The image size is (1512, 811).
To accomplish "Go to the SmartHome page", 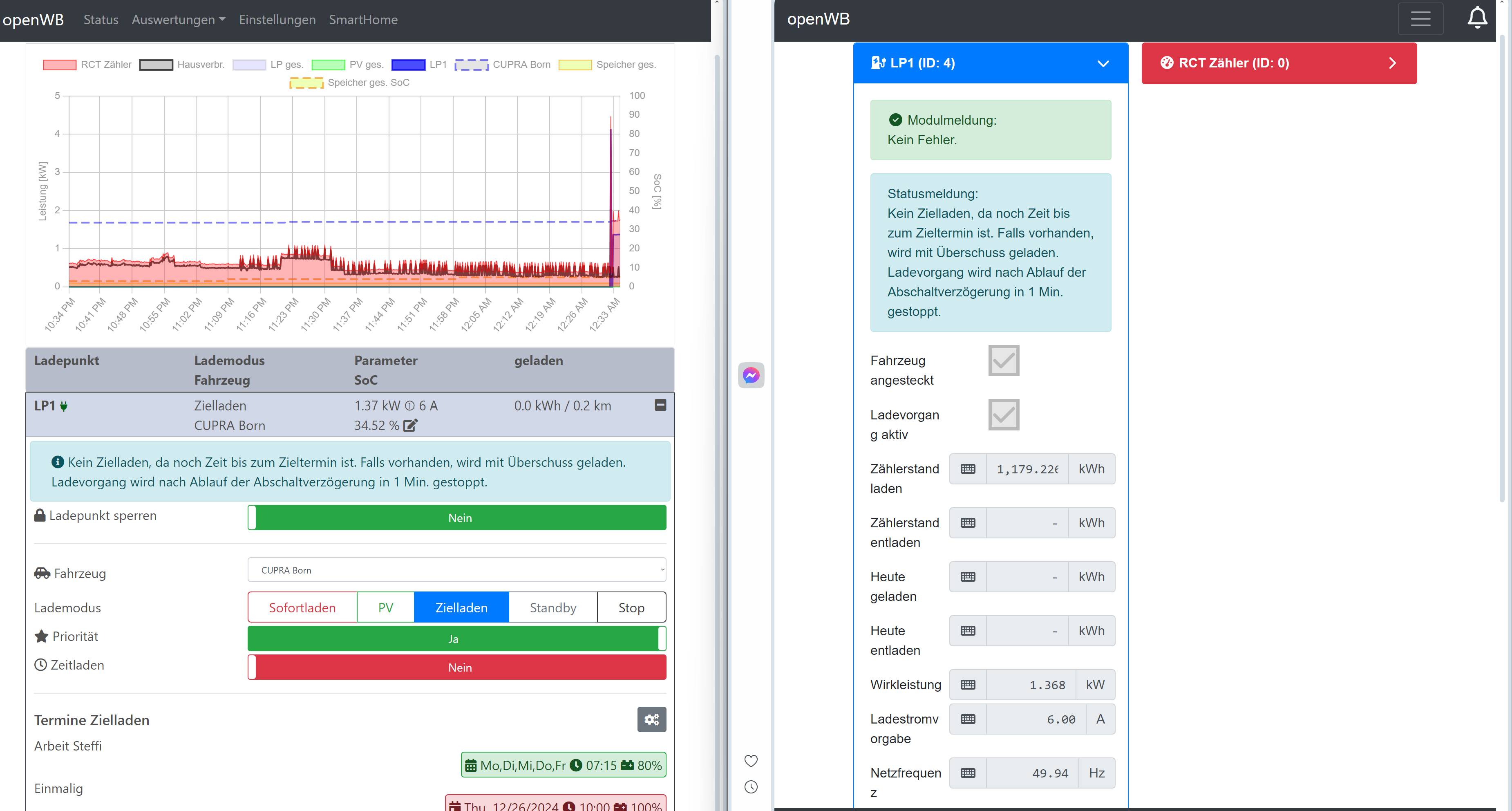I will [363, 19].
